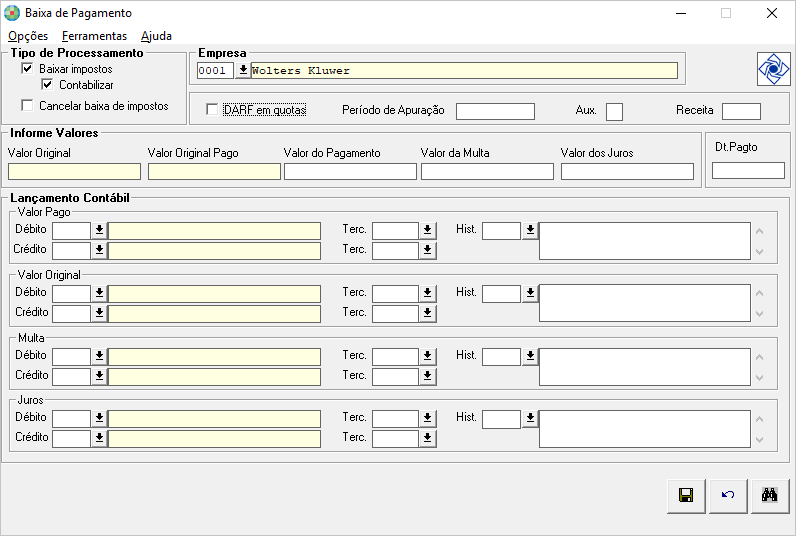Click the Valor da Multa field
Viewport: 796px width, 536px height.
(x=487, y=172)
